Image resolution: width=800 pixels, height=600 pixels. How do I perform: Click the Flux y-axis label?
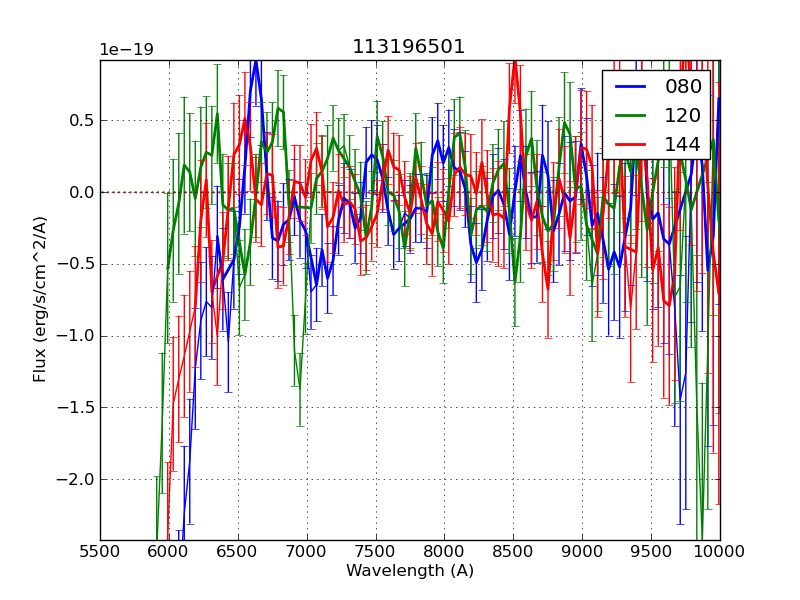click(41, 299)
